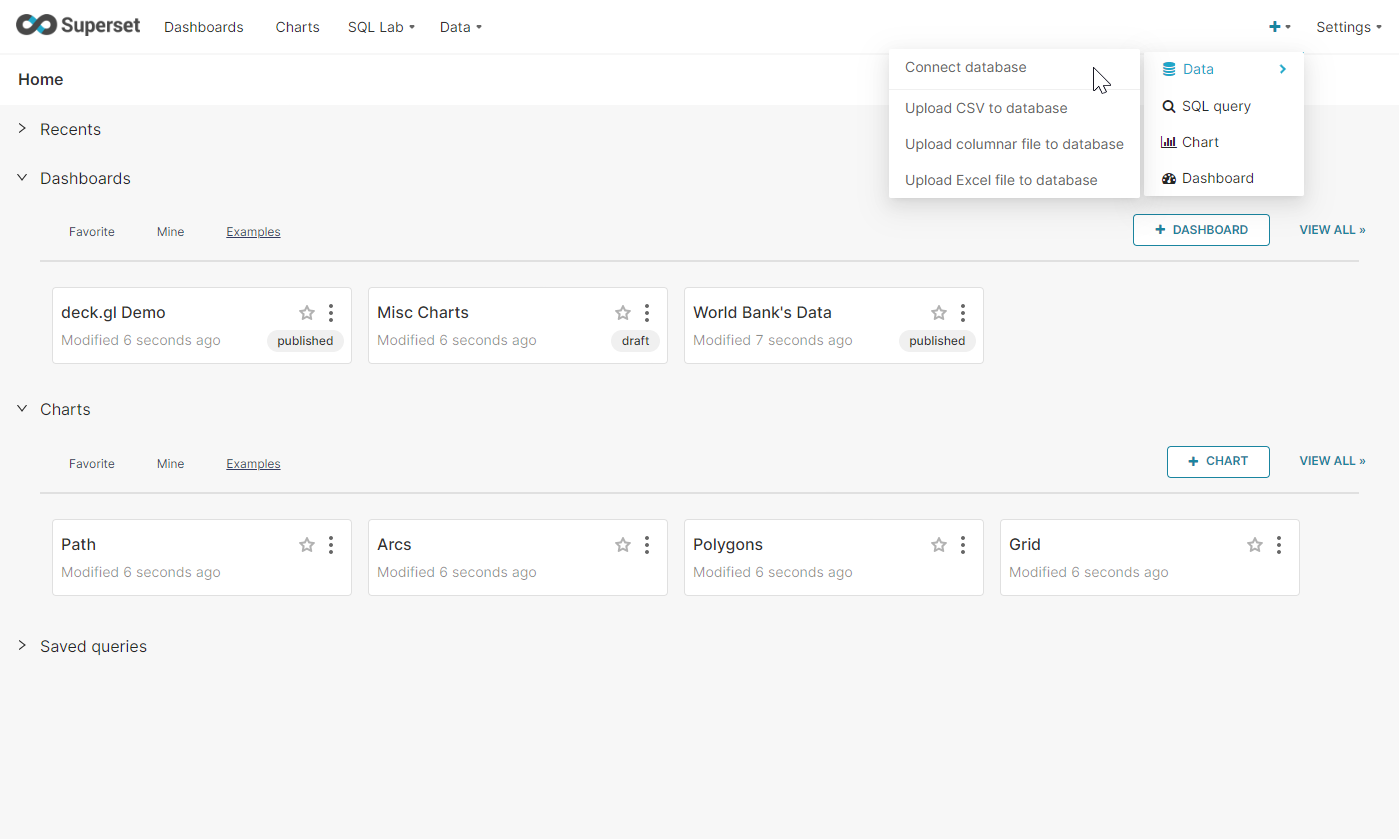The width and height of the screenshot is (1399, 839).
Task: Click the SQL query magnifier icon
Action: pyautogui.click(x=1169, y=107)
